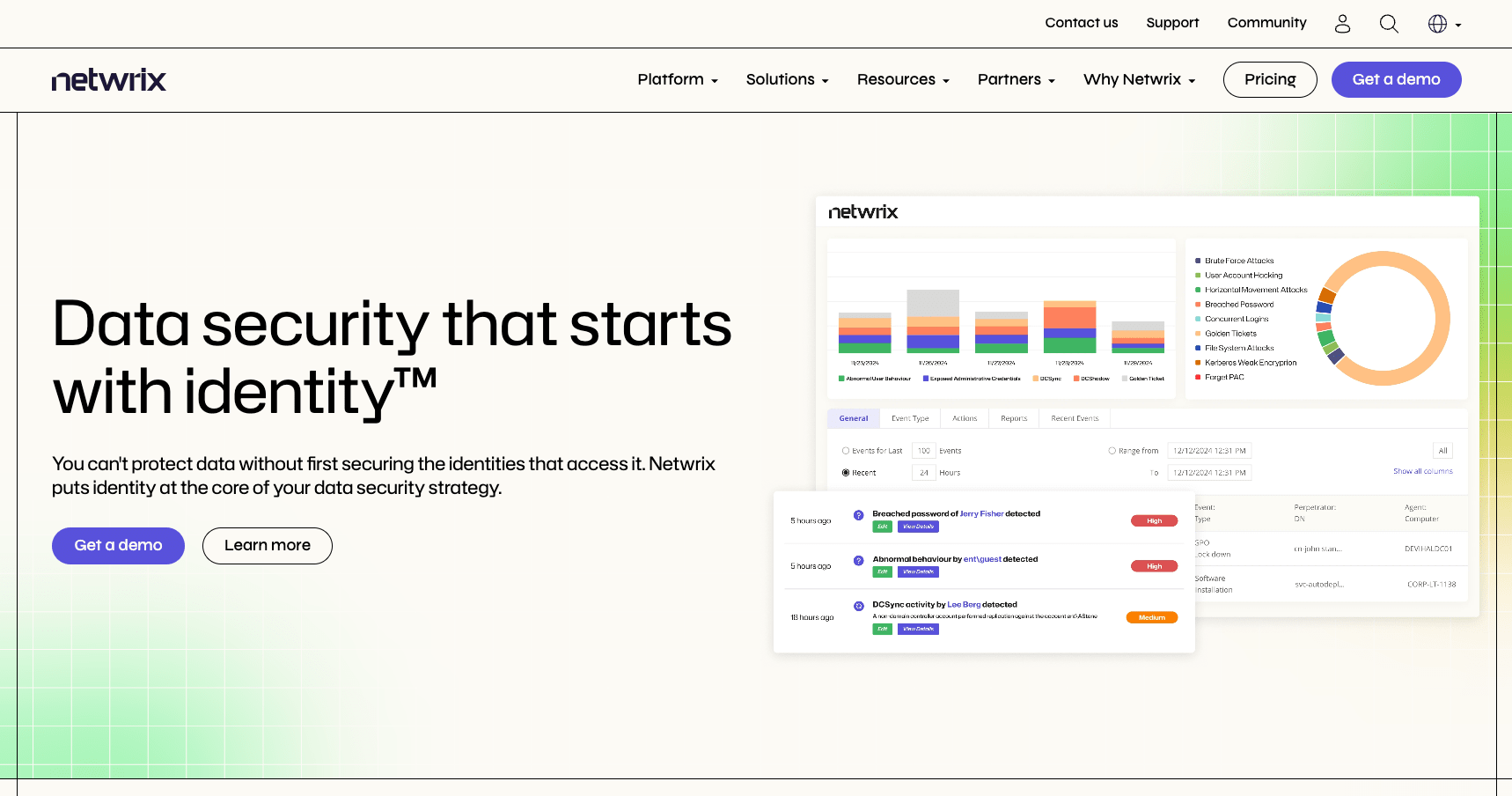Screen dimensions: 1512x796
Task: Click ent\guest link in alert
Action: tap(982, 559)
